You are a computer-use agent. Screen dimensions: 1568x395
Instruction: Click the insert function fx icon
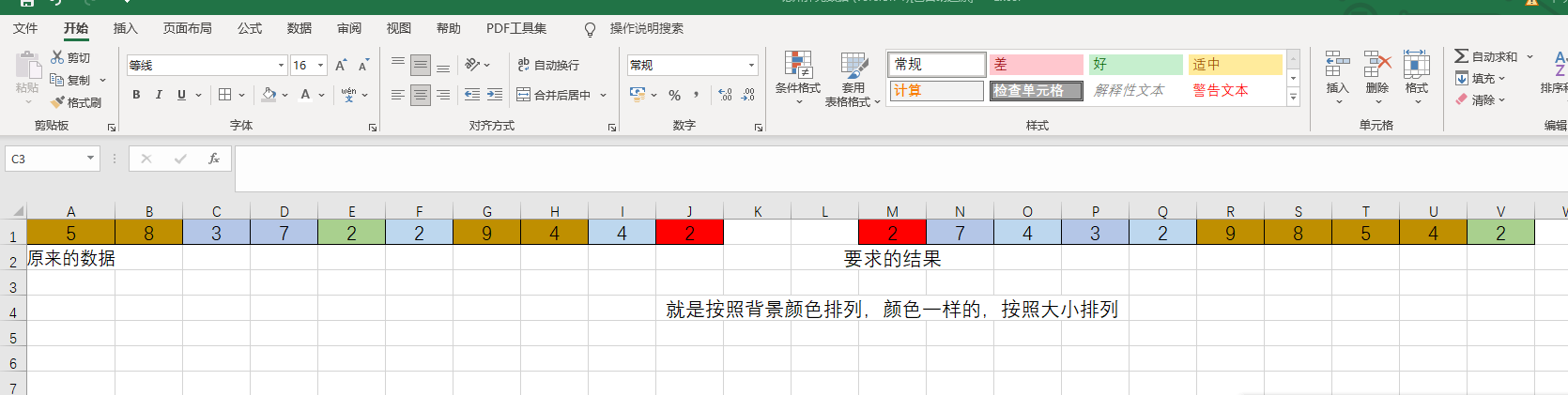tap(214, 159)
